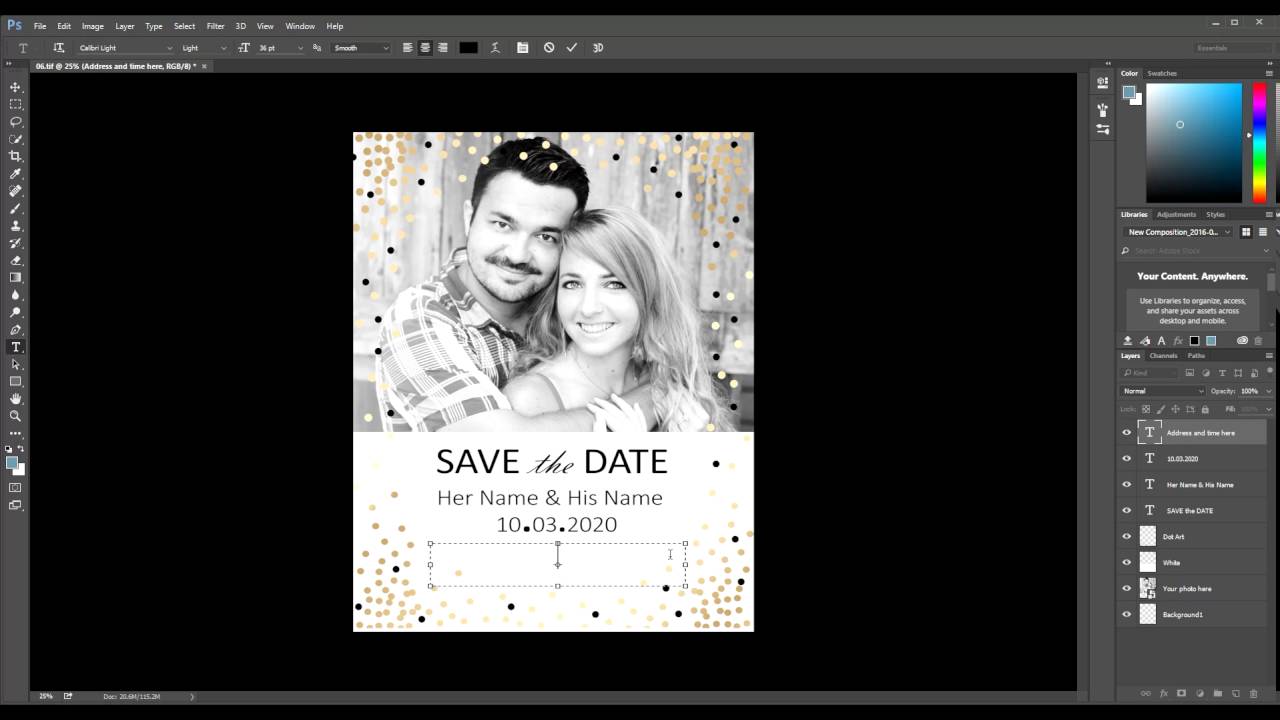Select the Eyedropper tool
Image resolution: width=1280 pixels, height=720 pixels.
(x=15, y=173)
